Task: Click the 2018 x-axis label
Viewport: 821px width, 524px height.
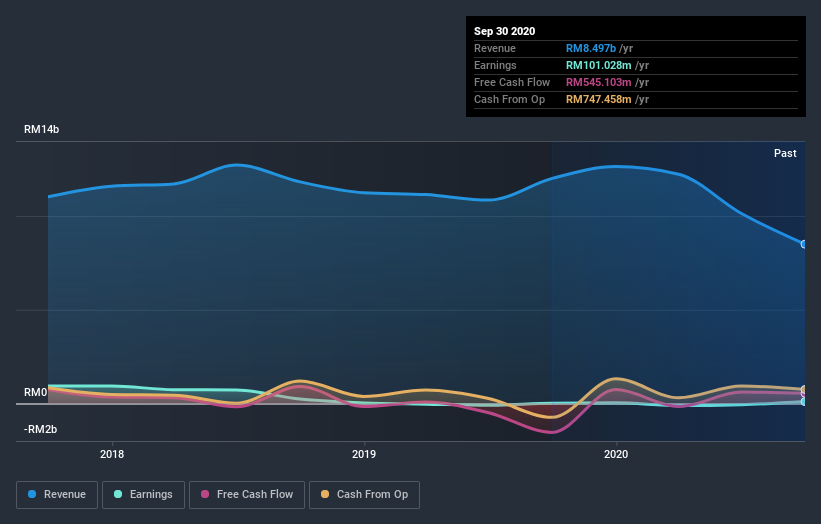Action: pos(112,454)
